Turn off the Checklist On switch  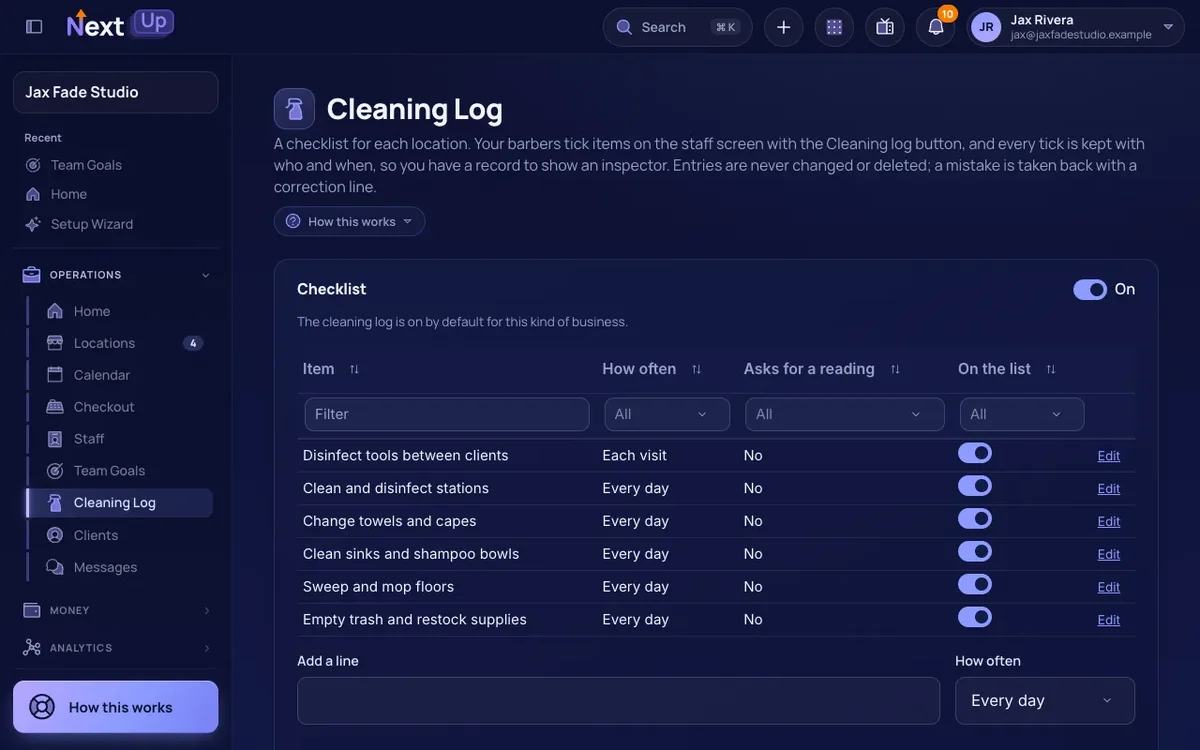click(1090, 289)
